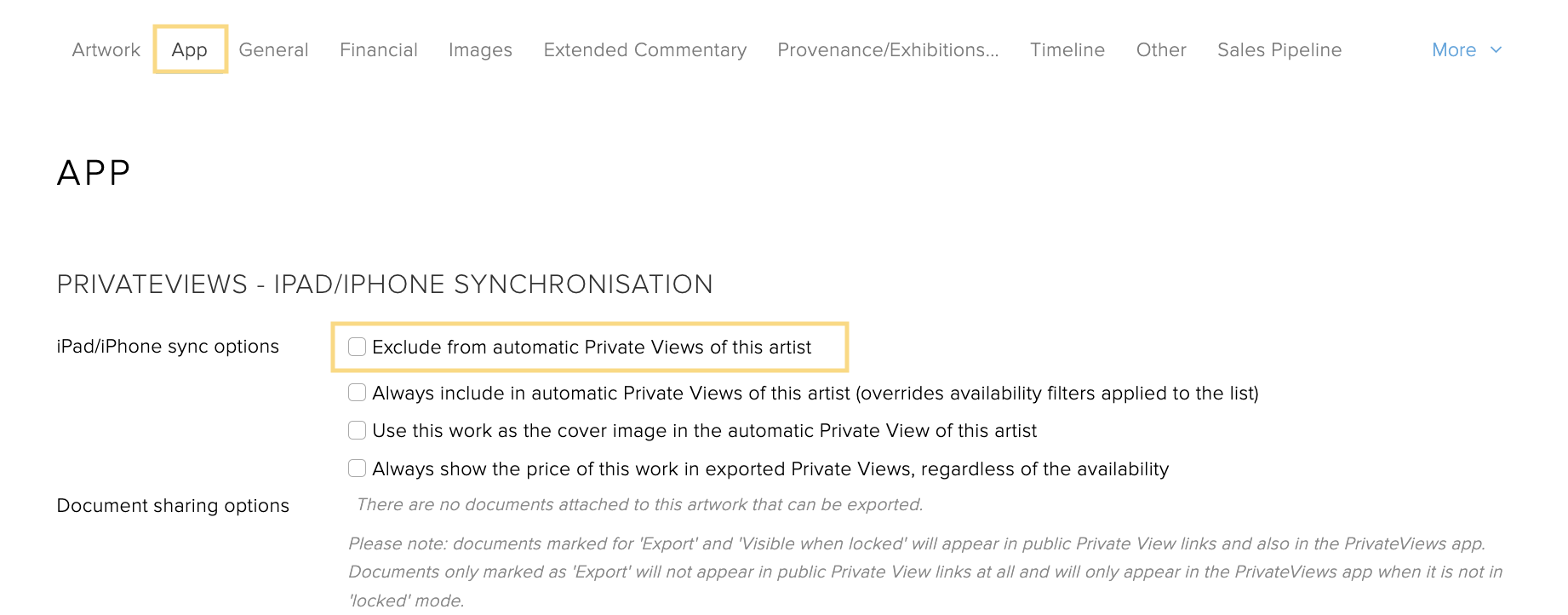Toggle Always show the price checkbox

[x=358, y=468]
